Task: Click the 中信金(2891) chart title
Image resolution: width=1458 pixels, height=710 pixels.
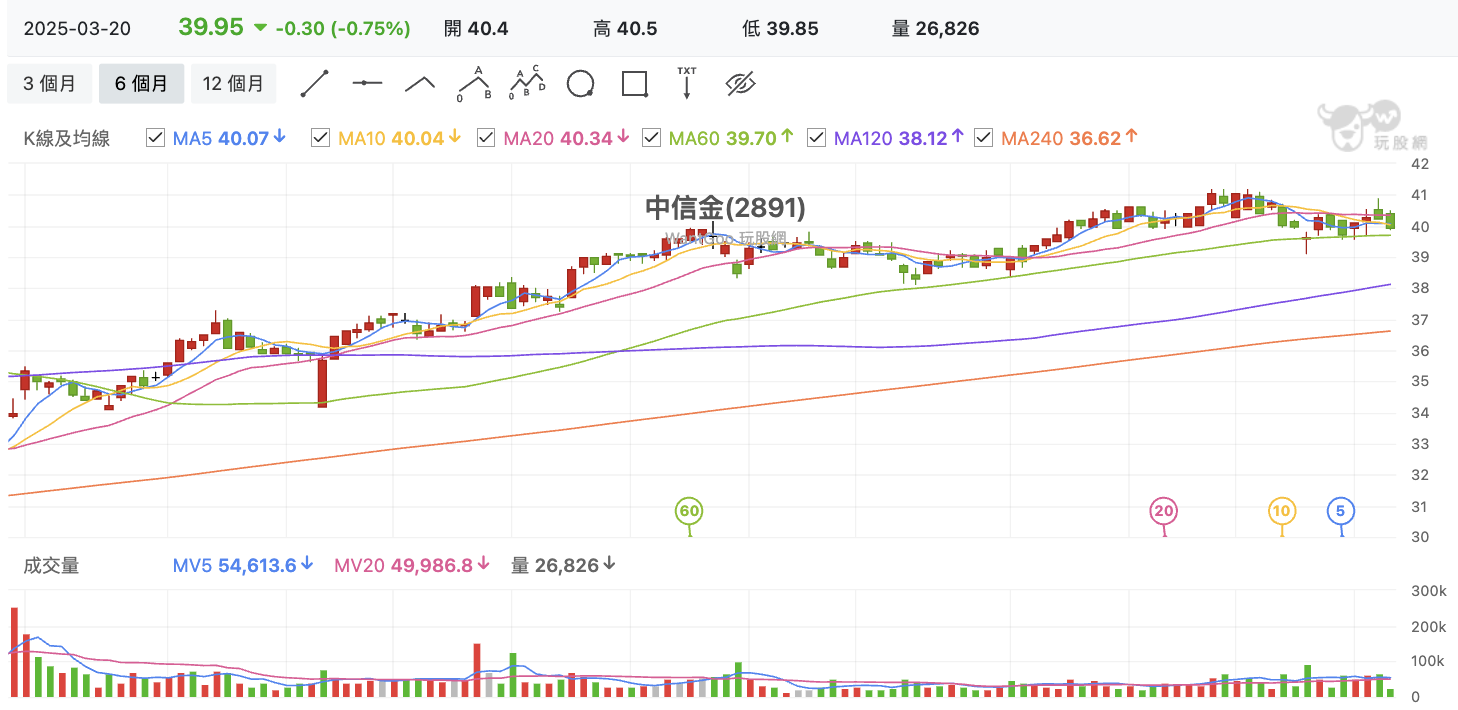Action: tap(725, 208)
